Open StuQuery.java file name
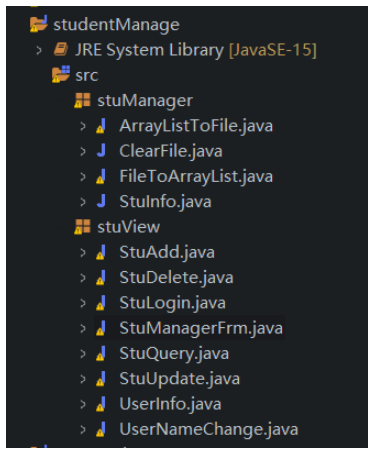The image size is (368, 452). pyautogui.click(x=174, y=354)
